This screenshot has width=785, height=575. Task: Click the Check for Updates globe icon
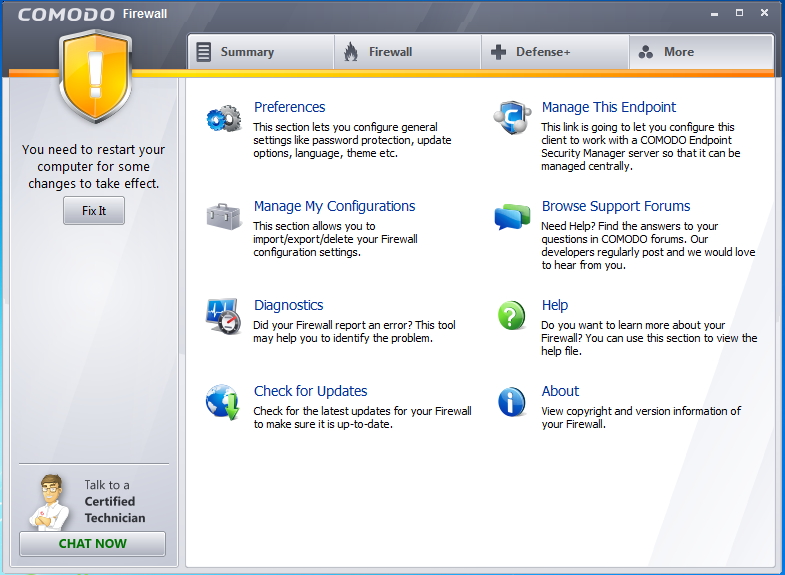tap(223, 402)
